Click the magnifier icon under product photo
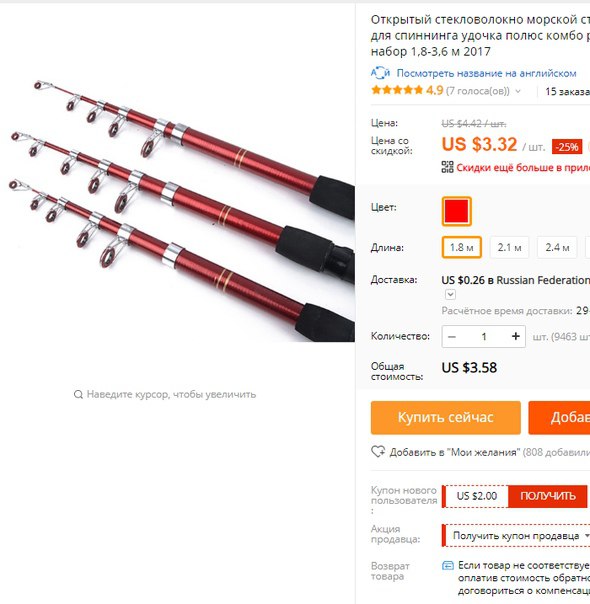The width and height of the screenshot is (590, 604). coord(78,394)
